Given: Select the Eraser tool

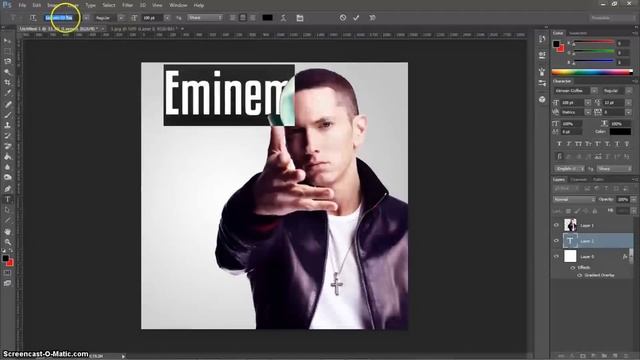Looking at the screenshot, I should tap(7, 146).
